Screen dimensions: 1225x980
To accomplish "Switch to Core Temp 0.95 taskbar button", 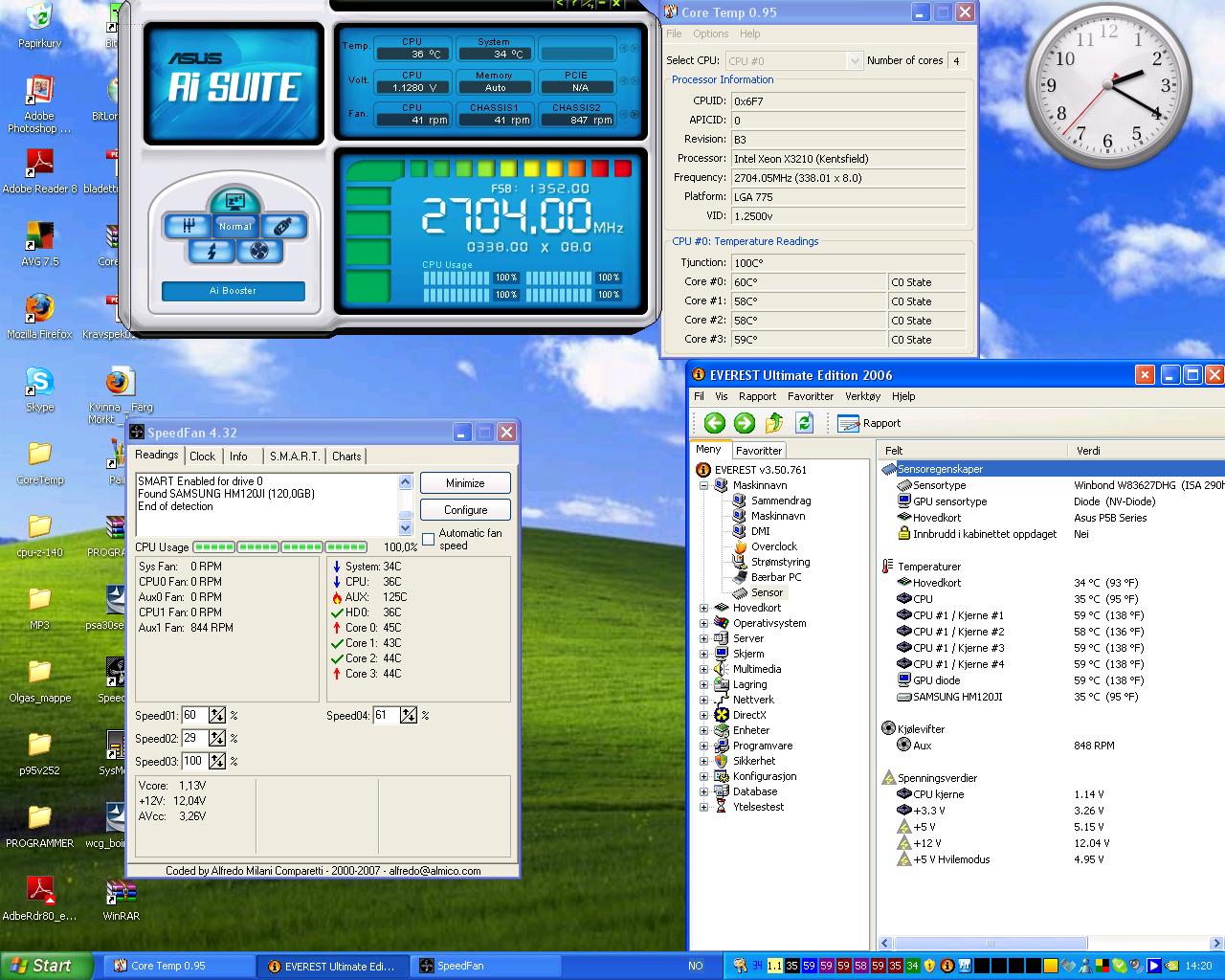I will 179,966.
